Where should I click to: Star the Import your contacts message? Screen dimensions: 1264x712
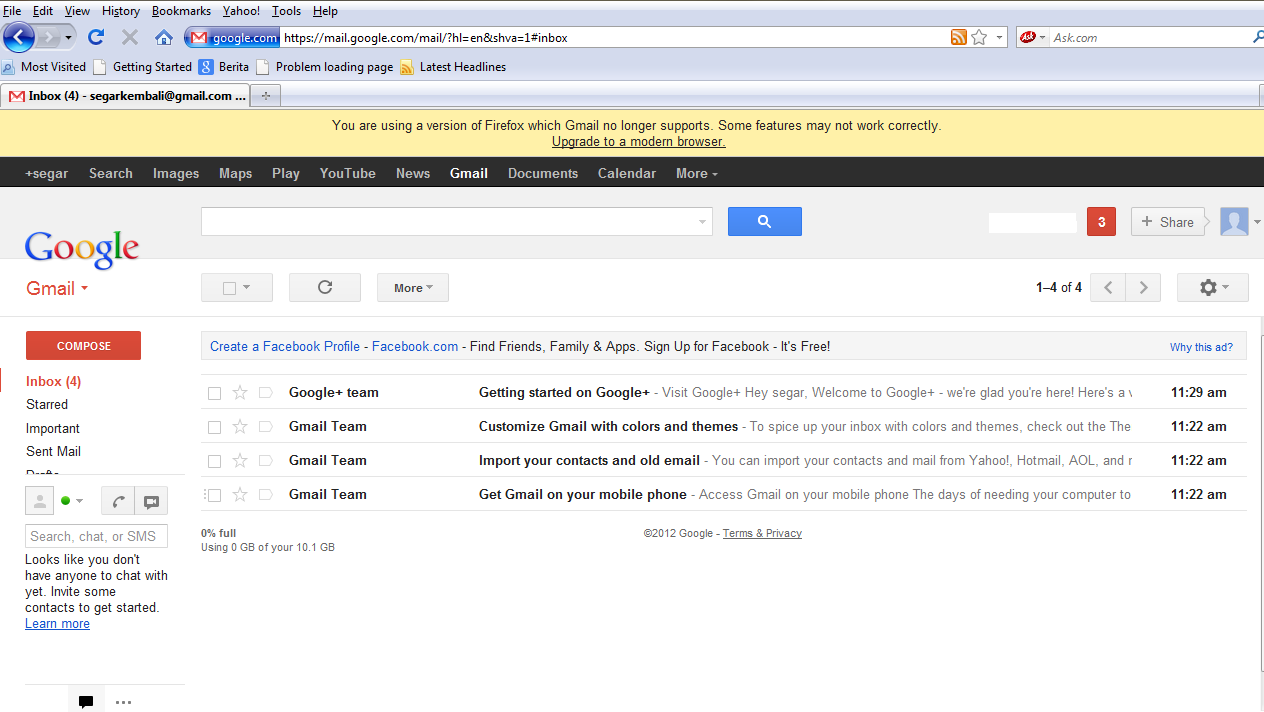point(240,461)
